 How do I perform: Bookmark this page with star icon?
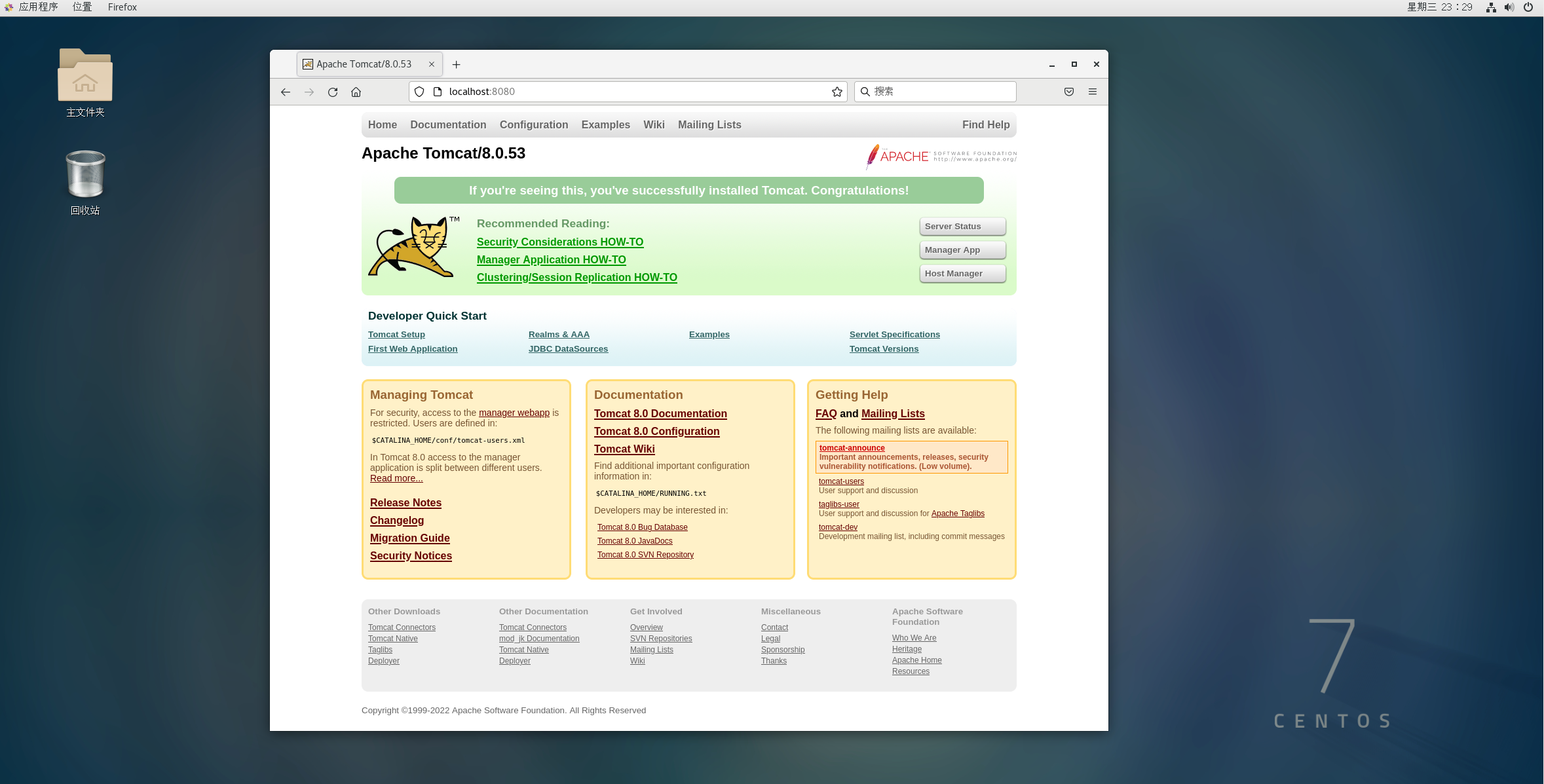pyautogui.click(x=837, y=92)
